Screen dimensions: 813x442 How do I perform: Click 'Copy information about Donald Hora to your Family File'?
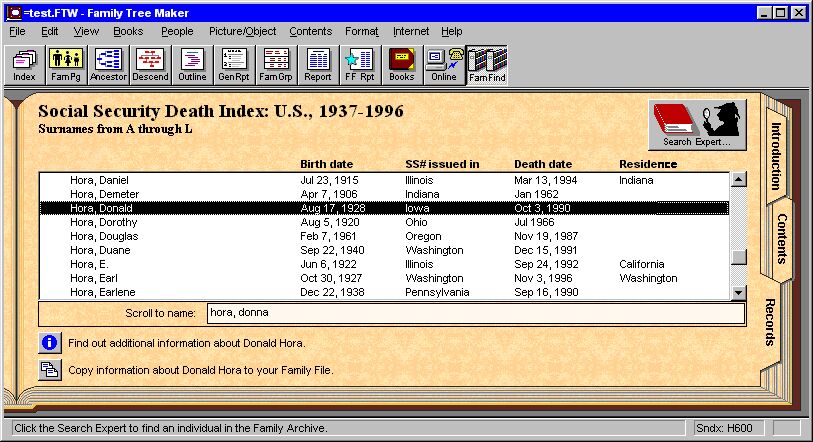[x=201, y=370]
